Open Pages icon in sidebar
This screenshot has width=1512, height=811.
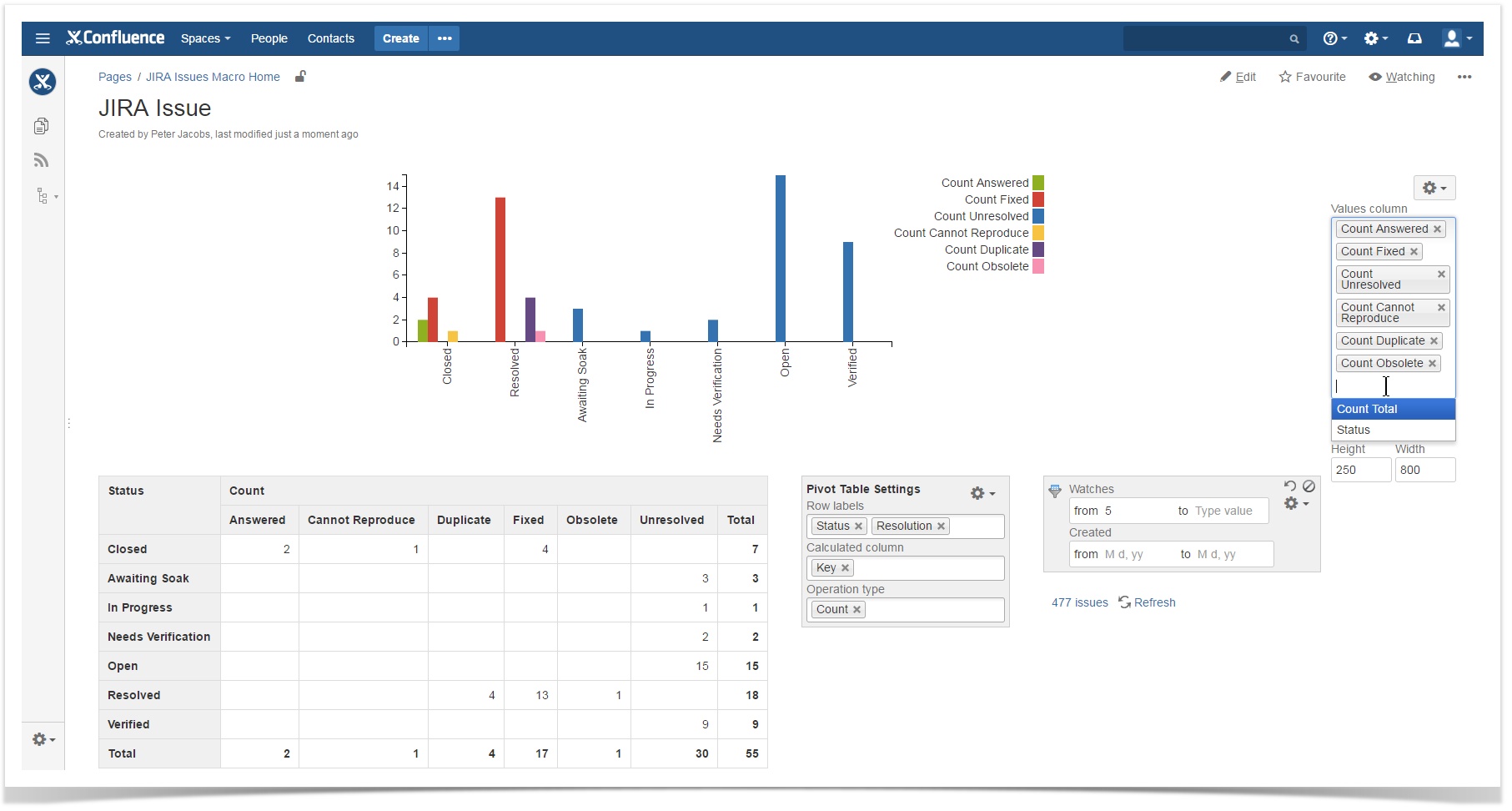click(x=41, y=126)
